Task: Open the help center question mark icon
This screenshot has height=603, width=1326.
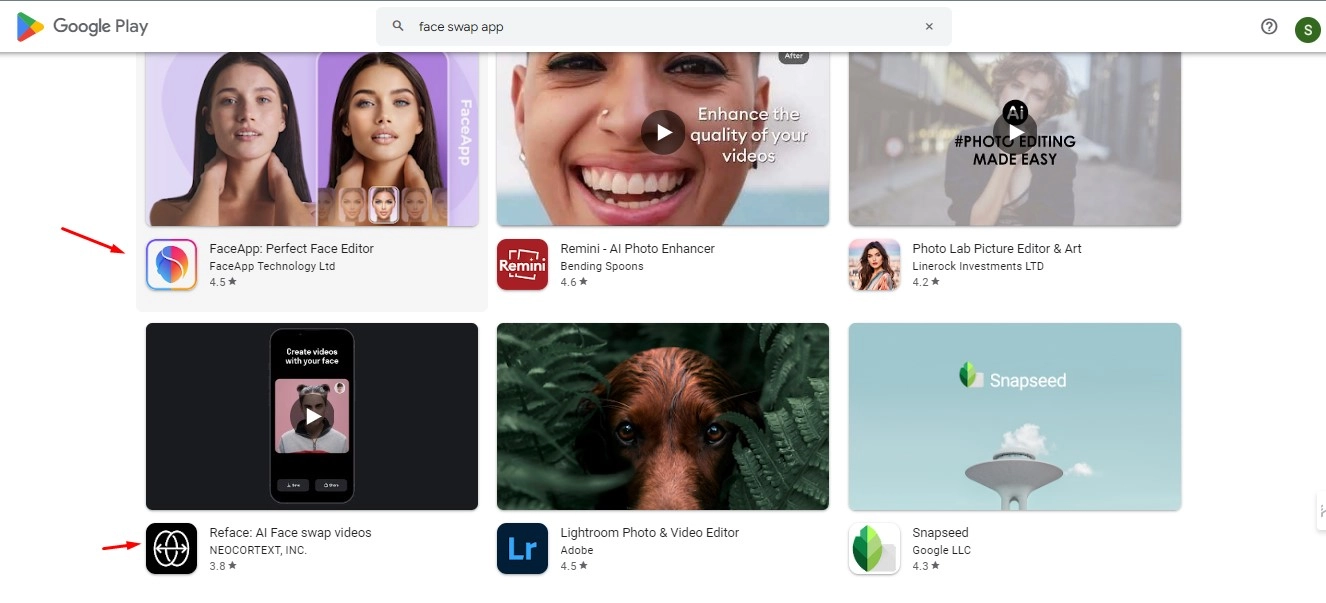Action: pyautogui.click(x=1269, y=27)
